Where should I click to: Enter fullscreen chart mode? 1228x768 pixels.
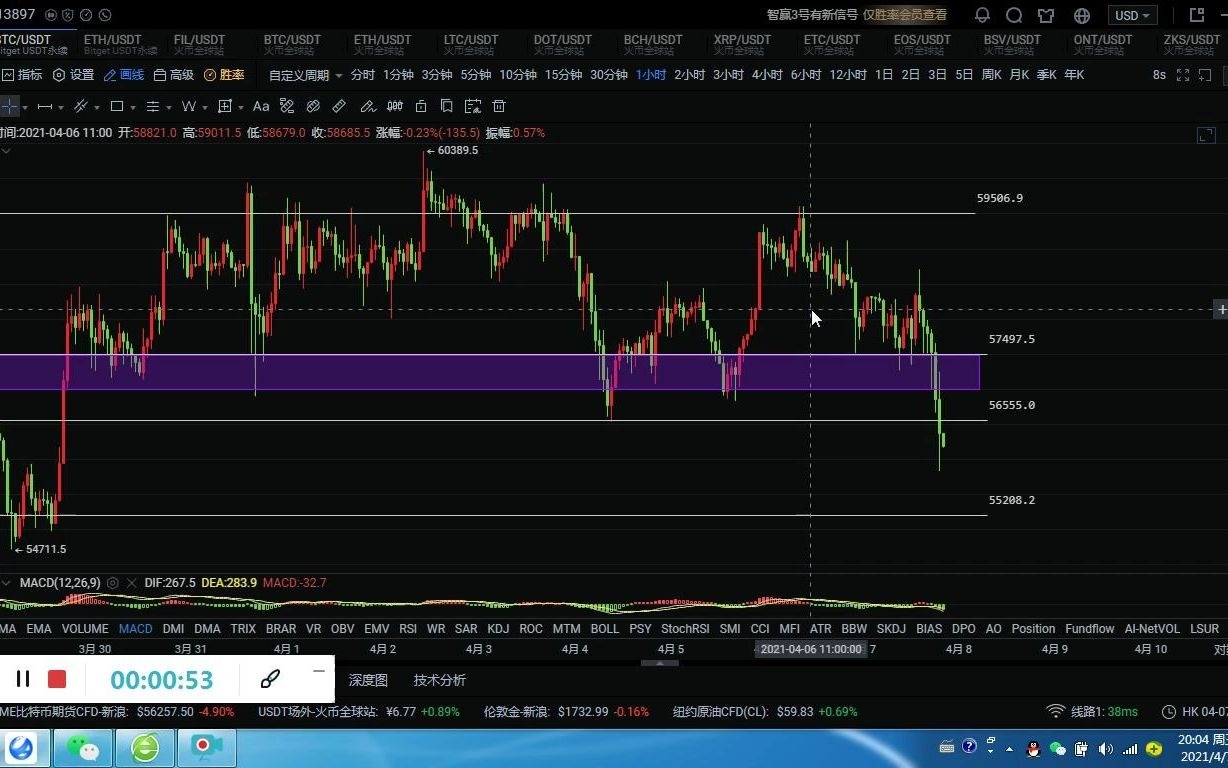[1183, 75]
